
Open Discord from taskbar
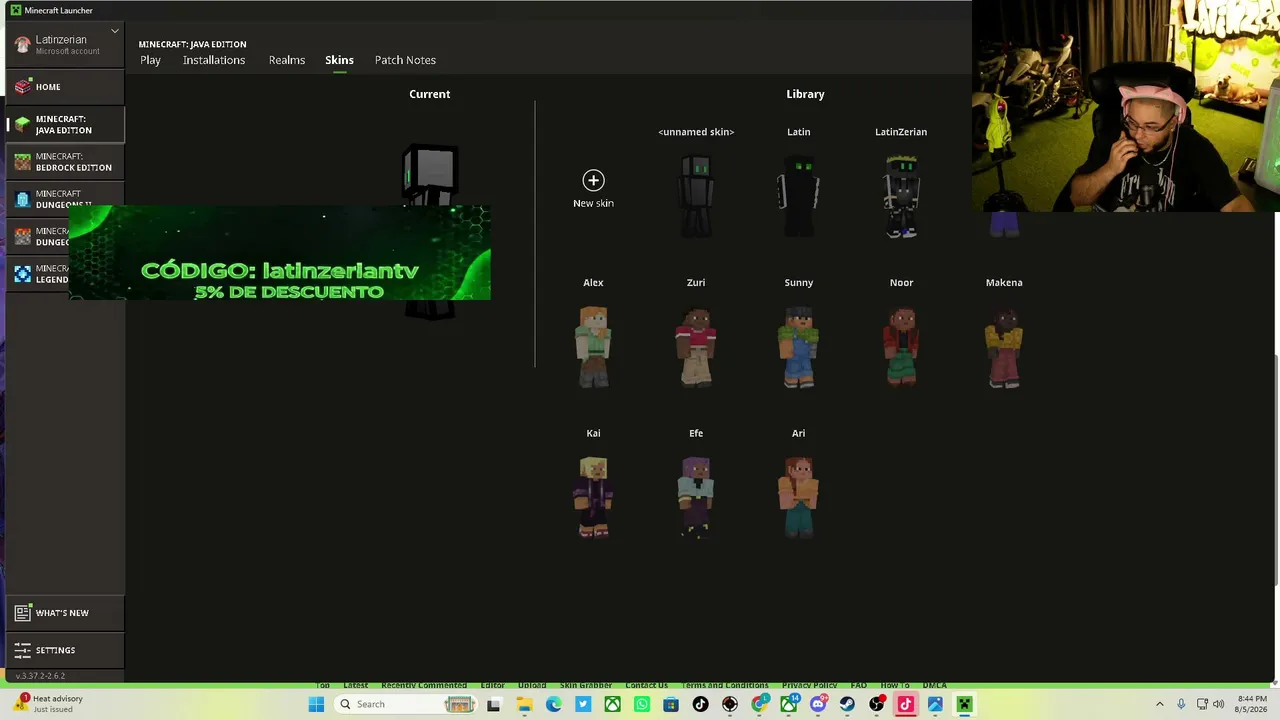click(818, 704)
